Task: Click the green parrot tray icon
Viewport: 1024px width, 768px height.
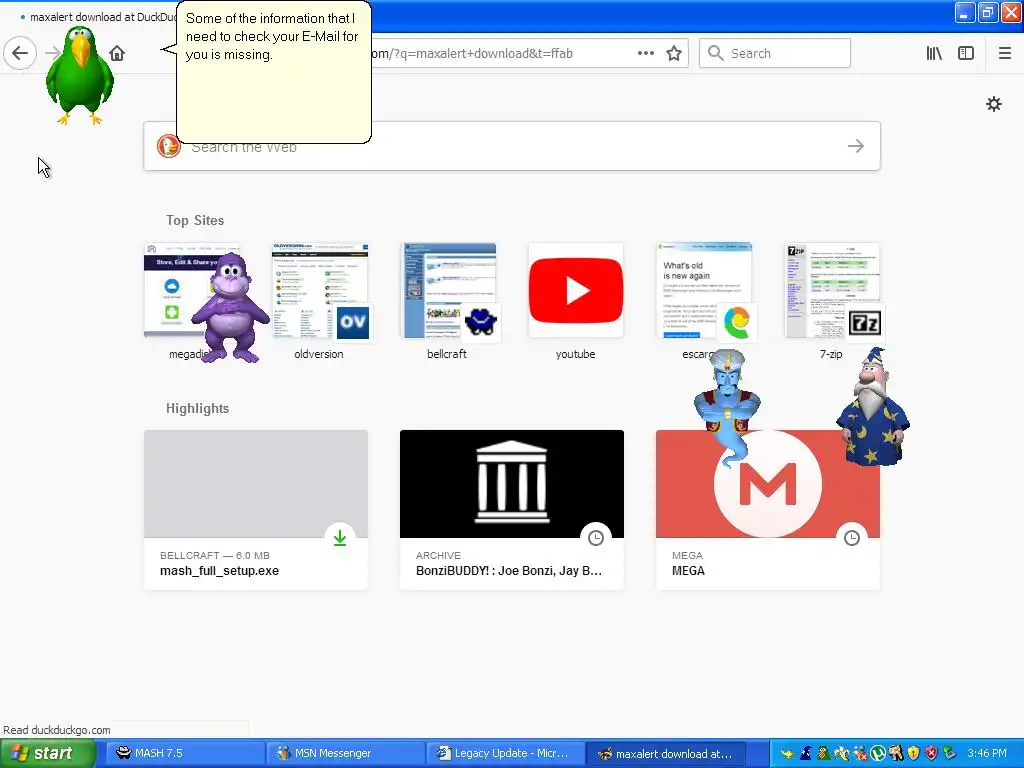Action: 824,753
